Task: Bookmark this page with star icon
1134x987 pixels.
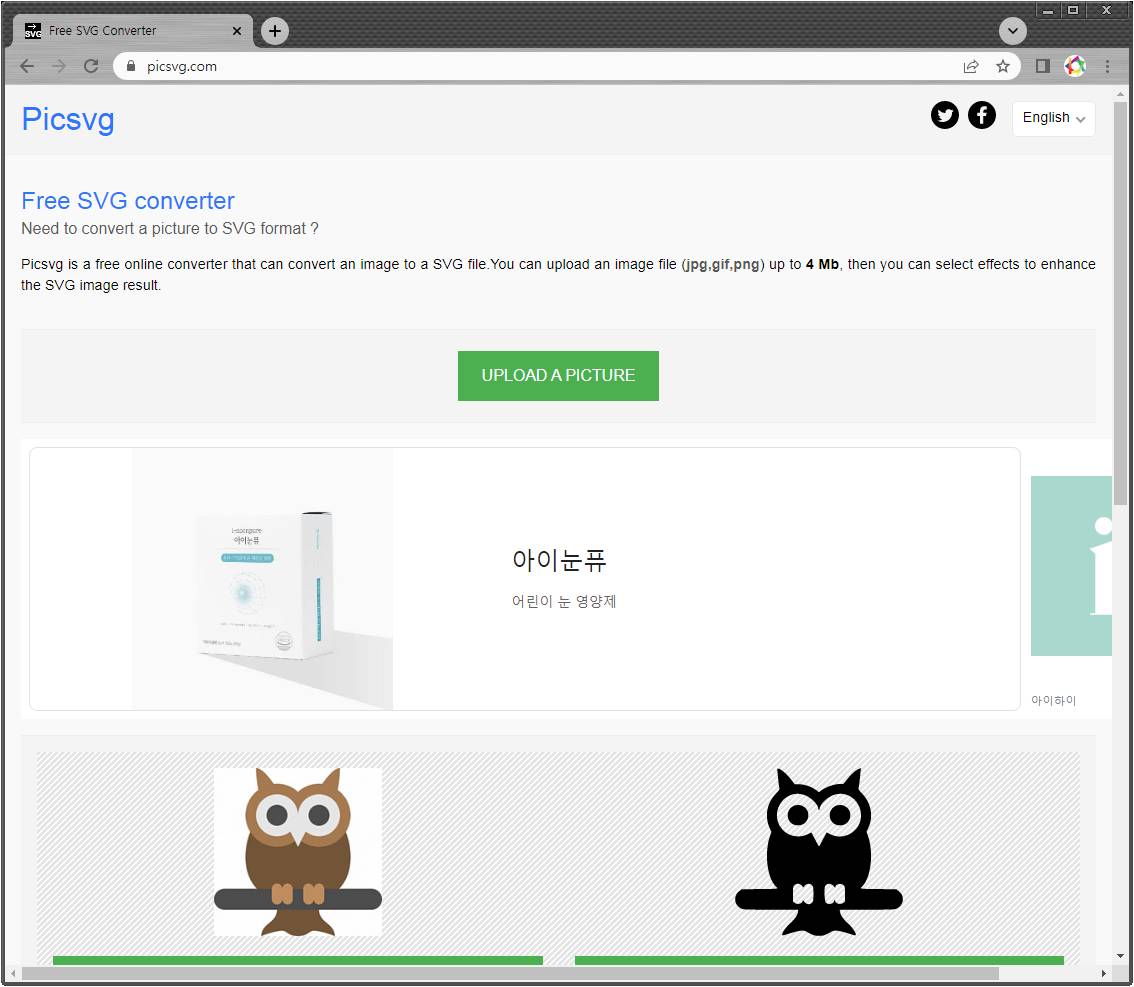Action: (x=1002, y=66)
